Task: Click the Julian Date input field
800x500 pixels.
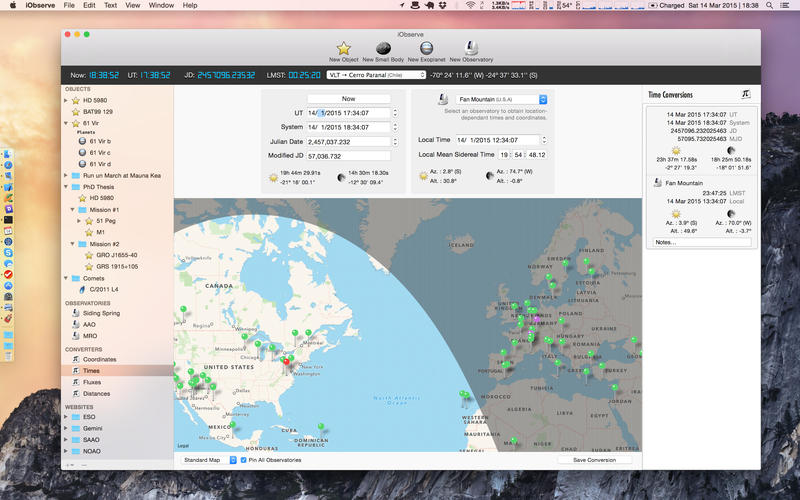Action: pos(348,142)
